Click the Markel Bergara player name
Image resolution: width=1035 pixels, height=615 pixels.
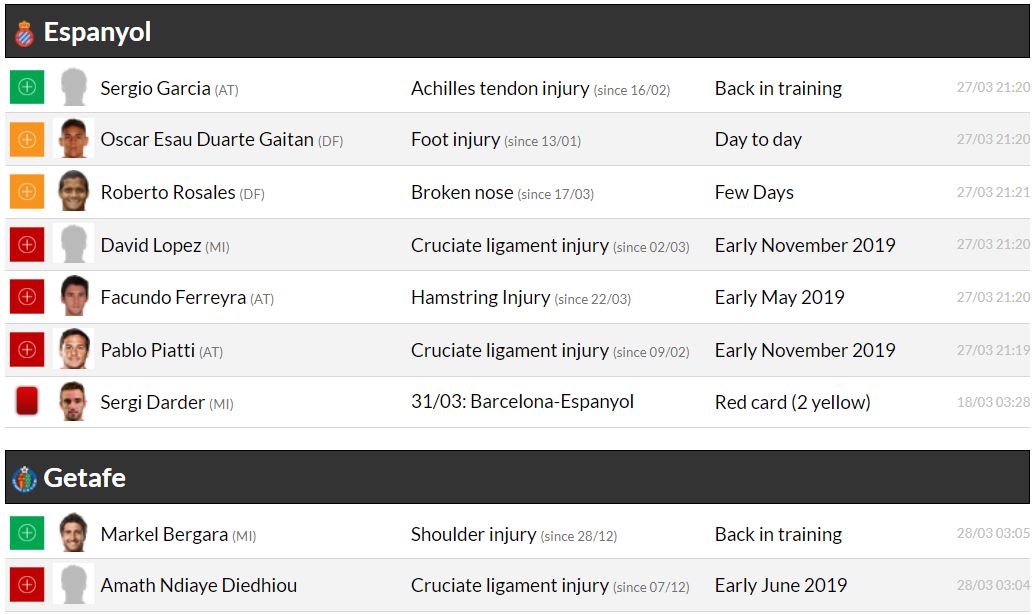tap(164, 535)
